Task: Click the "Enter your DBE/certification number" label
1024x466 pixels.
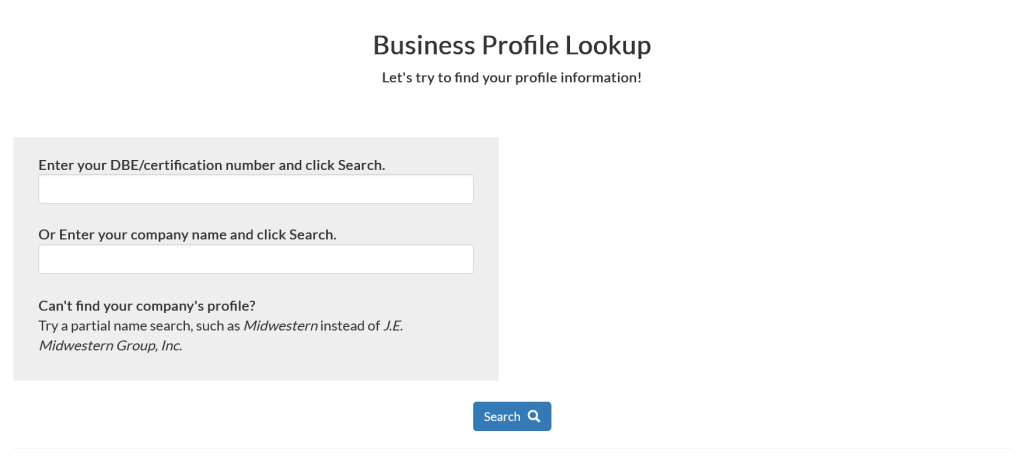Action: click(x=155, y=165)
